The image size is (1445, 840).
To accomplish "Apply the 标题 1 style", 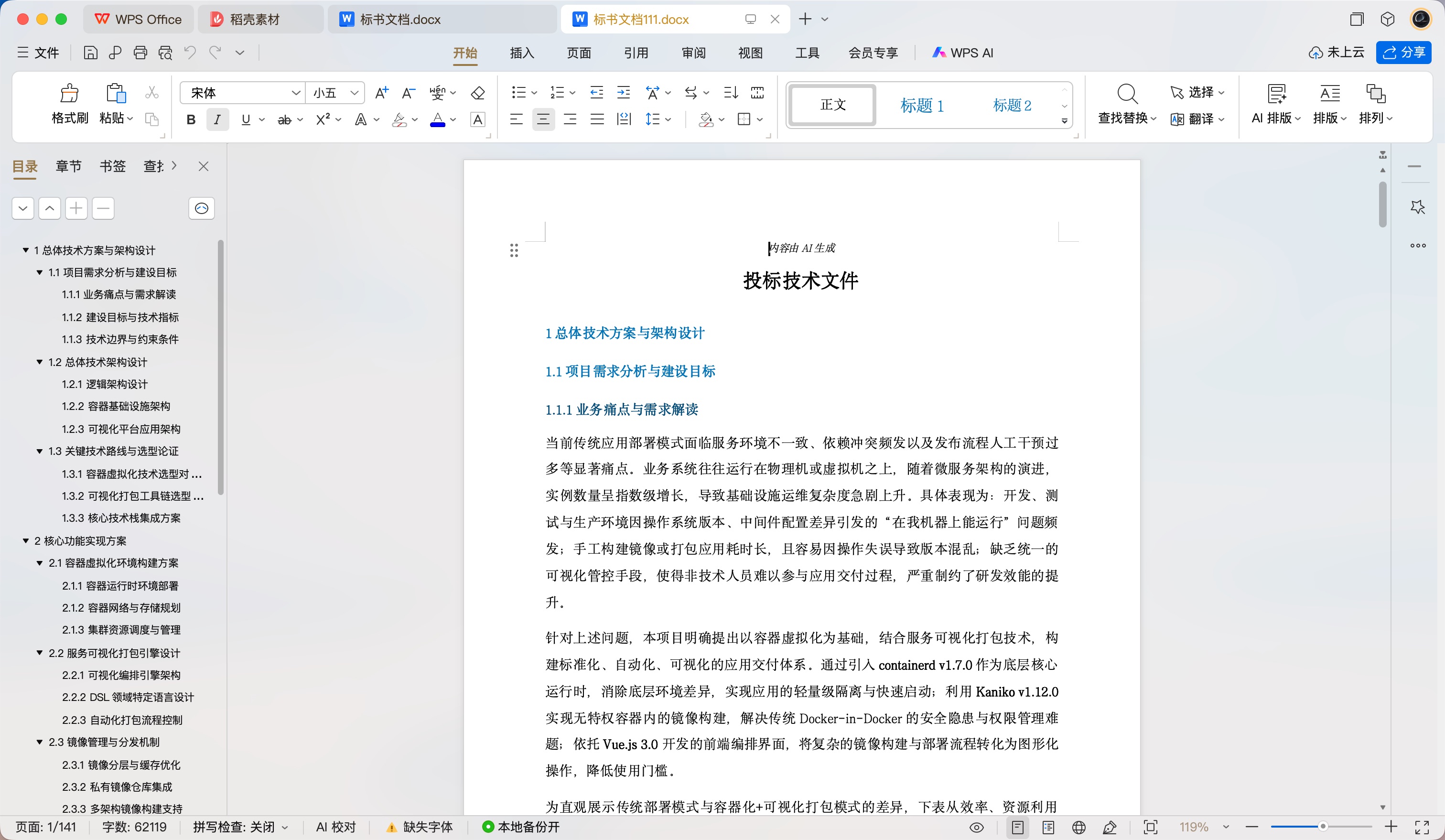I will tap(921, 105).
